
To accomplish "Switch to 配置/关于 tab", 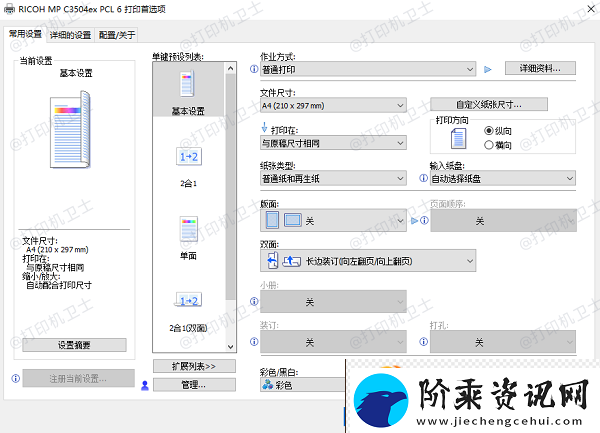I will [x=117, y=35].
